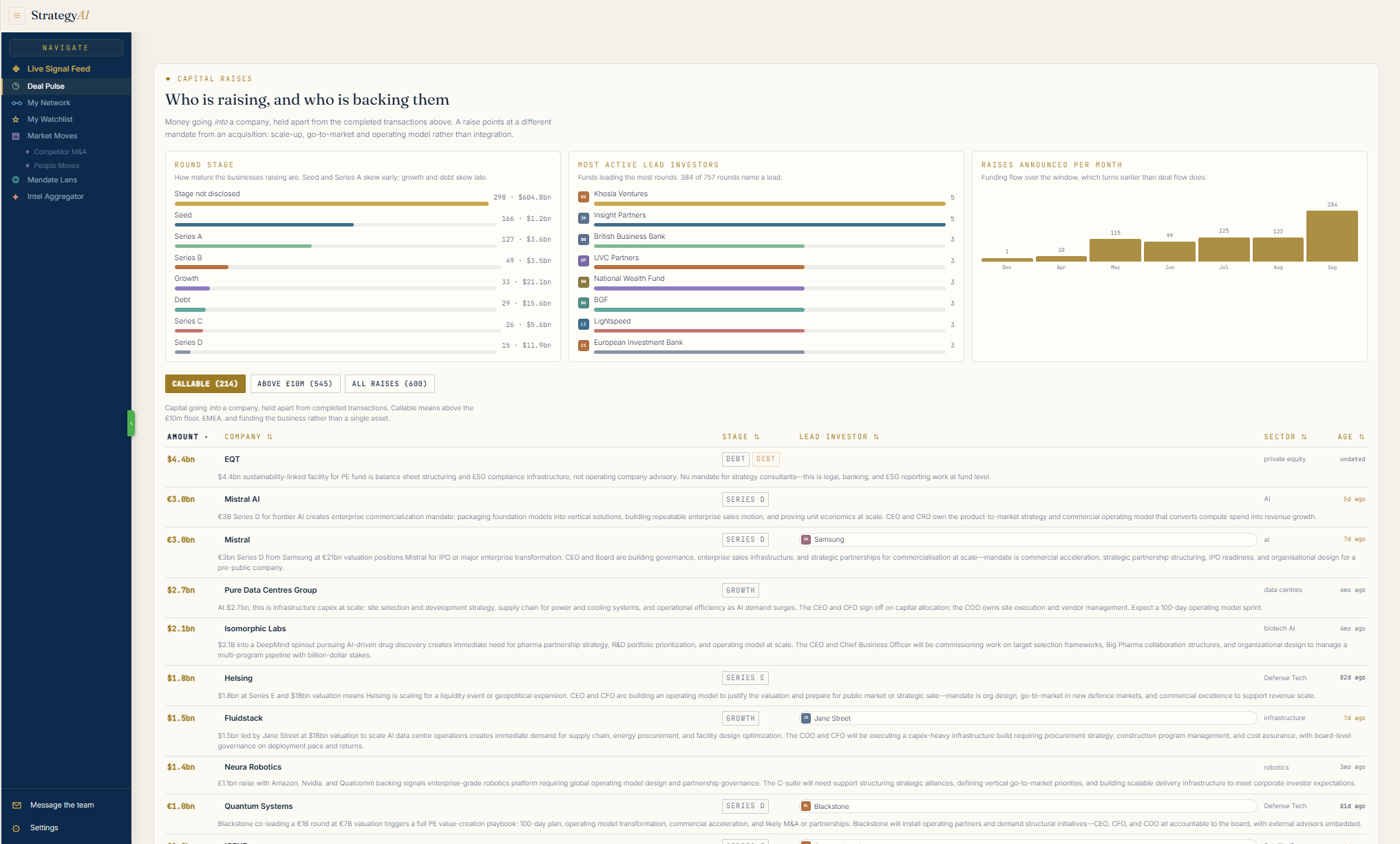This screenshot has height=844, width=1400.
Task: Click the European Investment Bank badge icon
Action: click(584, 346)
